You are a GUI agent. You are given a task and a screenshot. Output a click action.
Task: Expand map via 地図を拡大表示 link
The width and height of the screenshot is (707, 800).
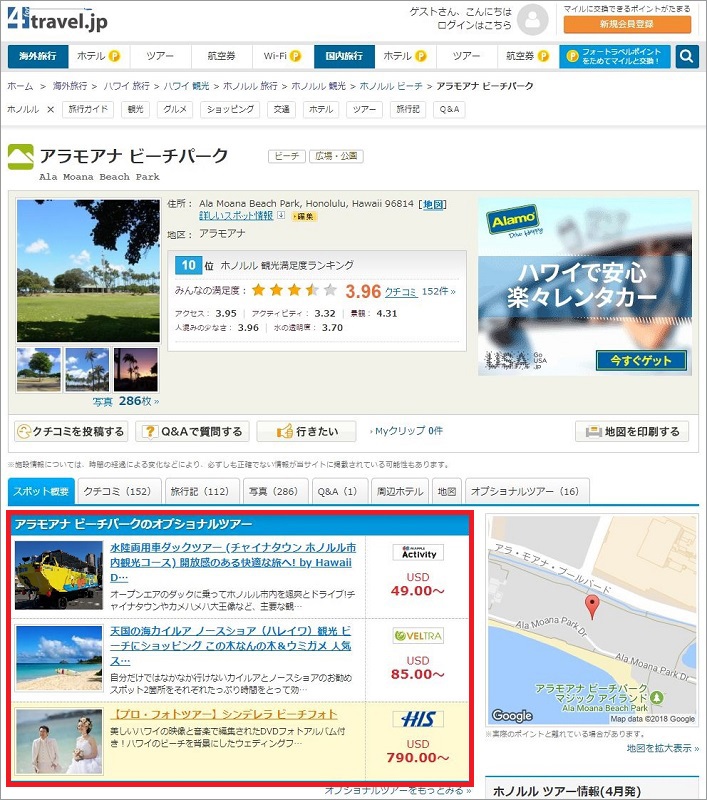[662, 748]
